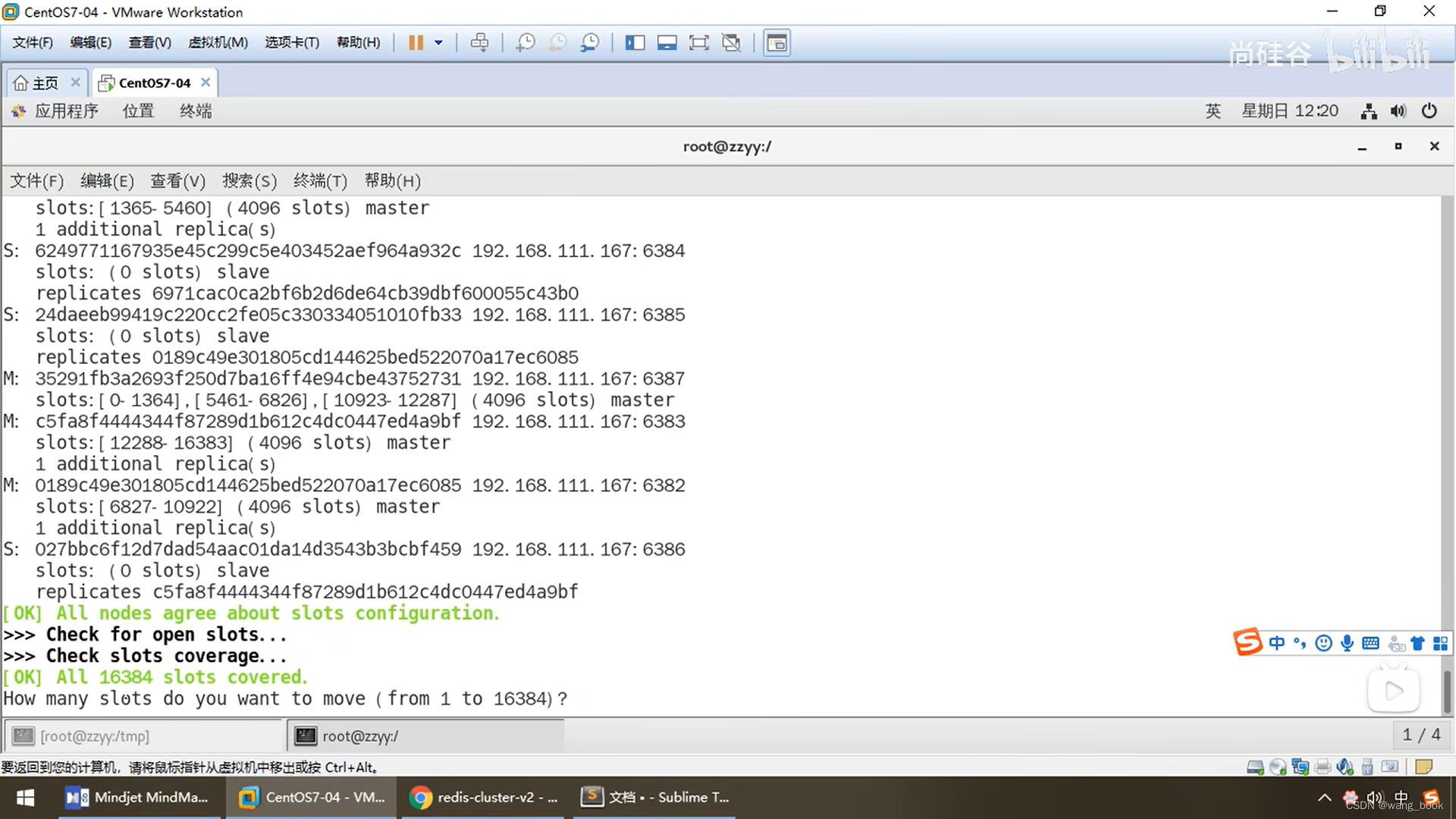Toggle the thumbnail bar view
The width and height of the screenshot is (1456, 819).
point(667,42)
